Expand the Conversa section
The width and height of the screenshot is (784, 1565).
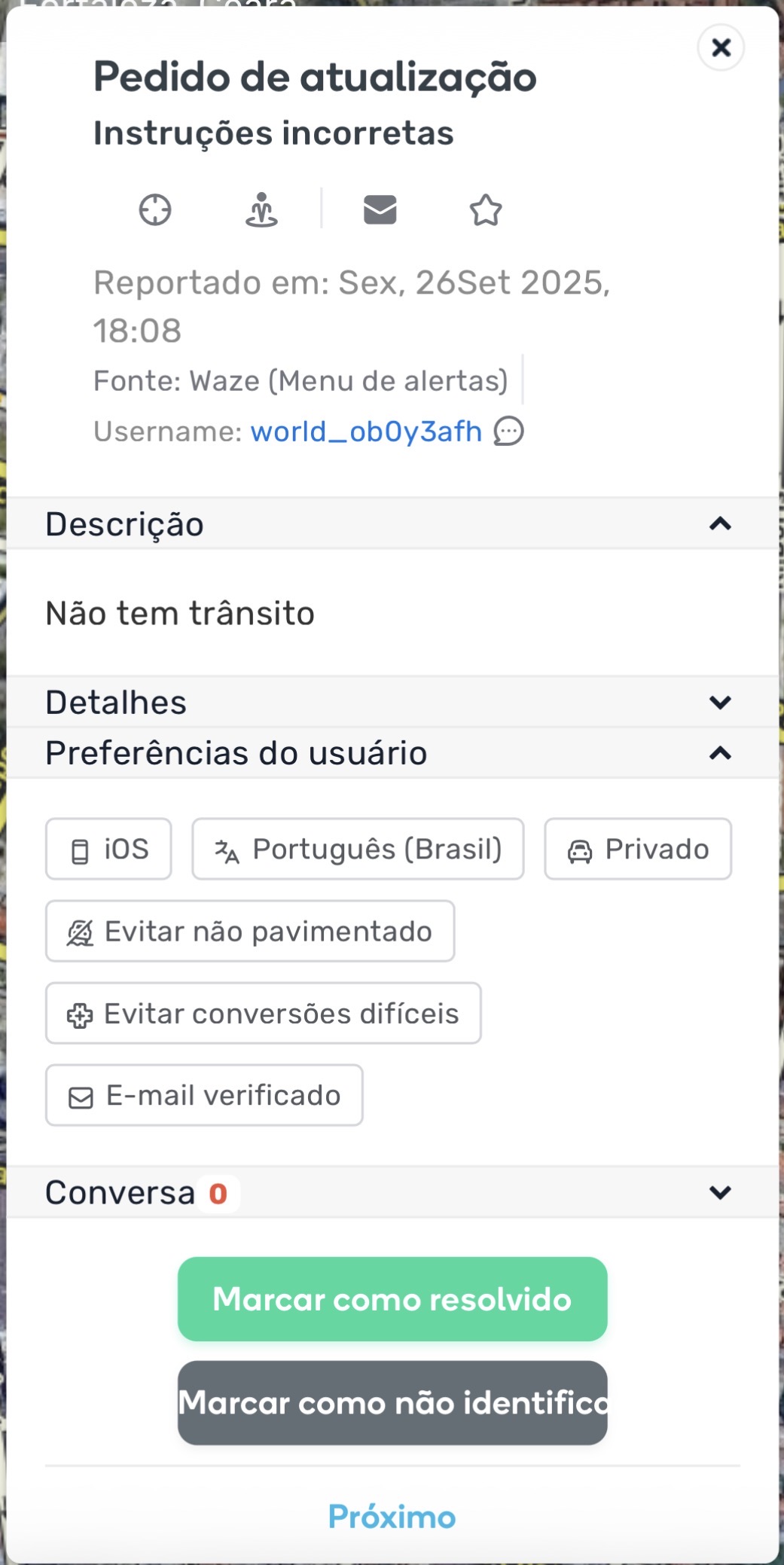click(x=720, y=1193)
